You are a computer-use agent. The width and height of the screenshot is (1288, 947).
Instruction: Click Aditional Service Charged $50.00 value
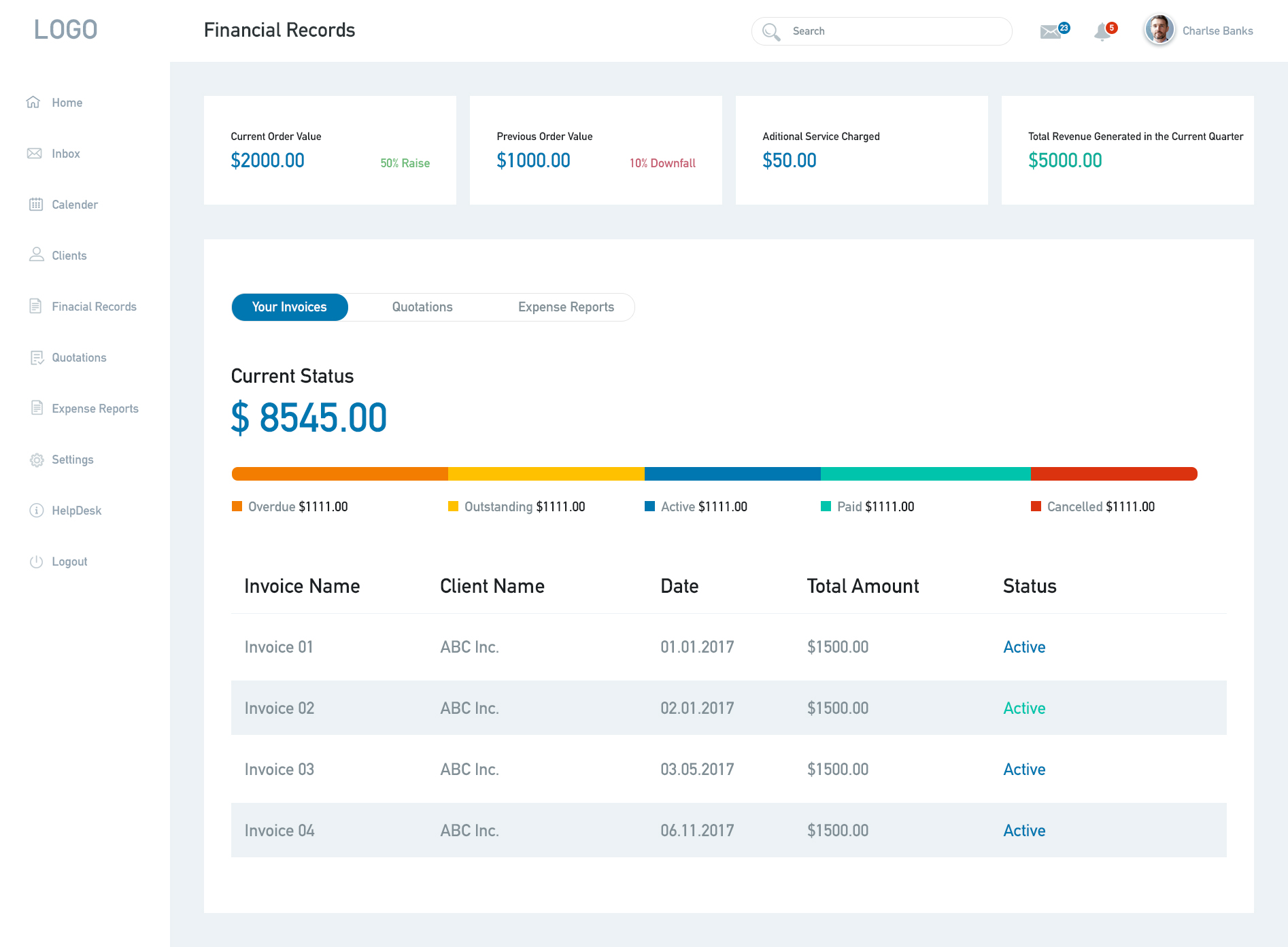(x=789, y=160)
